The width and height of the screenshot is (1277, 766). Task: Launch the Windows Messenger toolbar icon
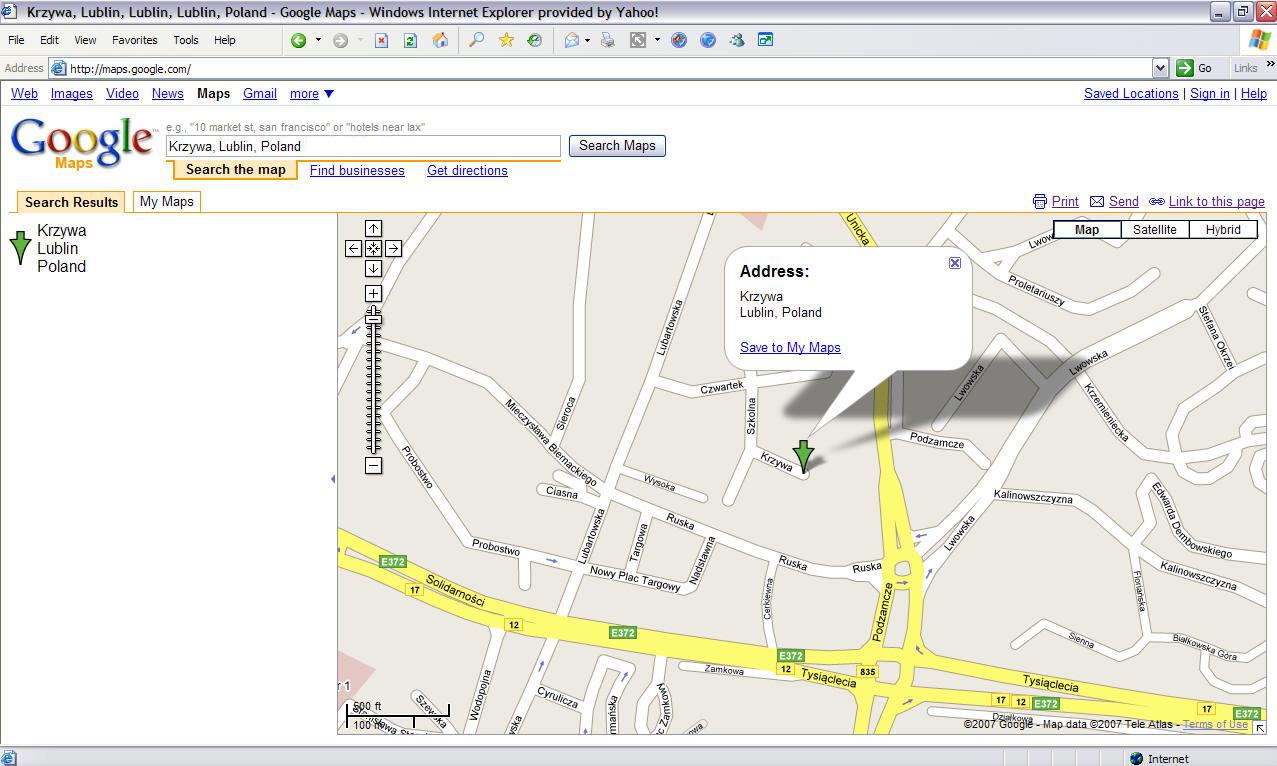[737, 40]
